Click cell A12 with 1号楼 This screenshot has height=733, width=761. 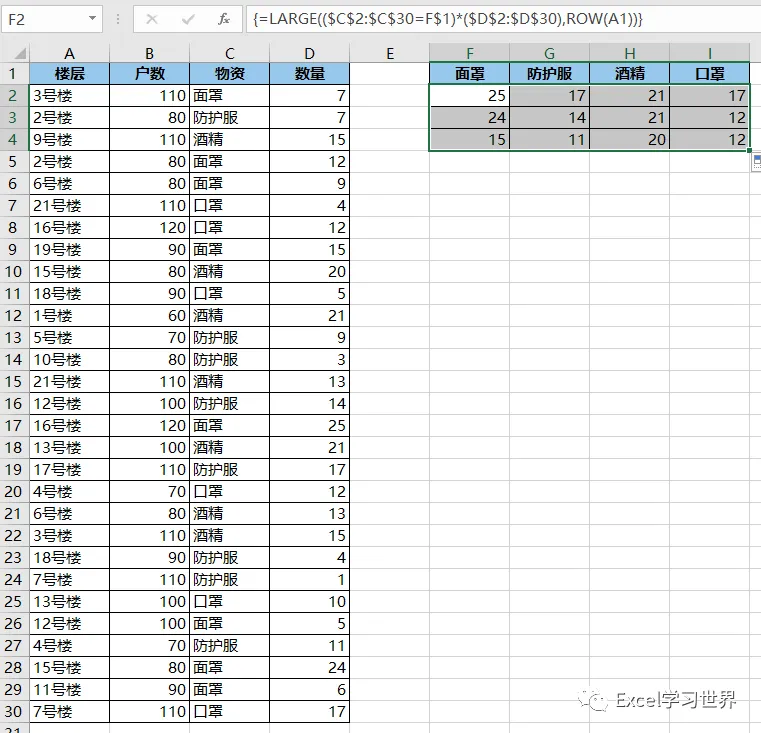[69, 316]
